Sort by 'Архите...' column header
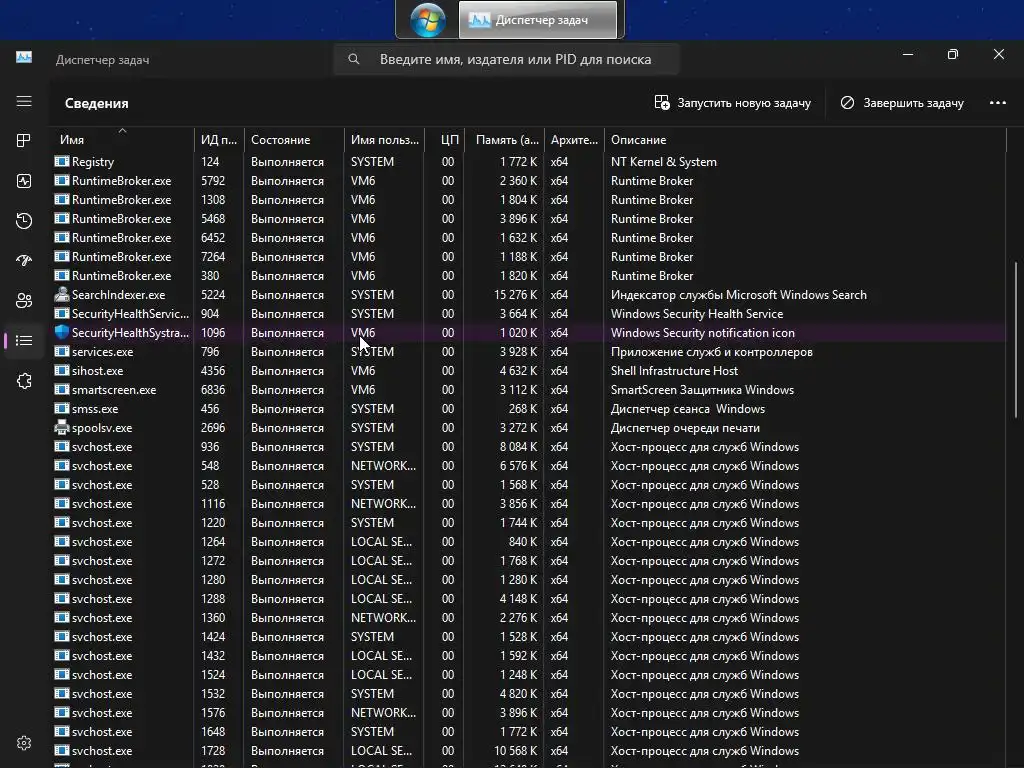 (574, 140)
